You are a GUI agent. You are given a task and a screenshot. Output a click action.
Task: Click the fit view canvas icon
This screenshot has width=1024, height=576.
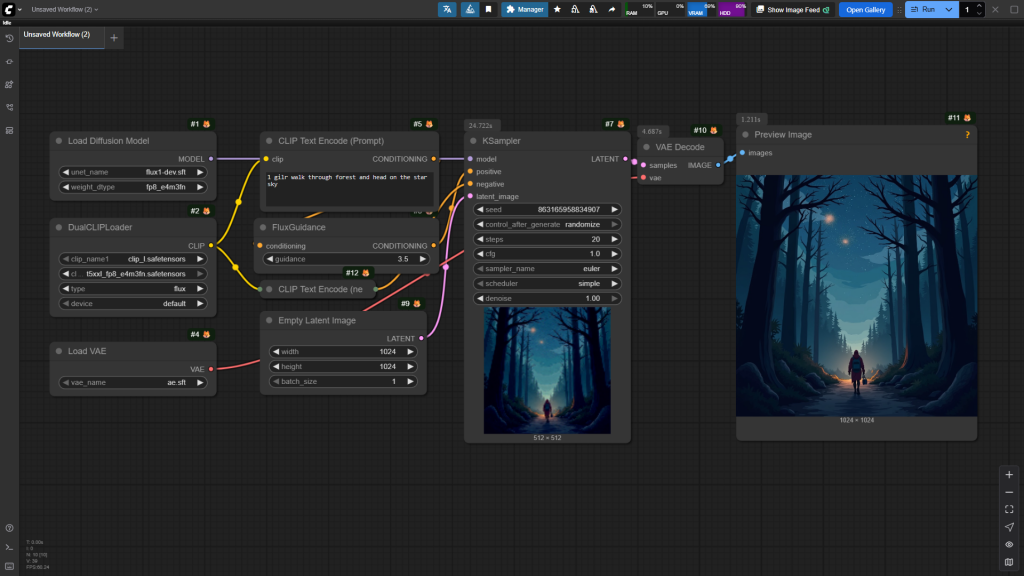tap(1009, 509)
